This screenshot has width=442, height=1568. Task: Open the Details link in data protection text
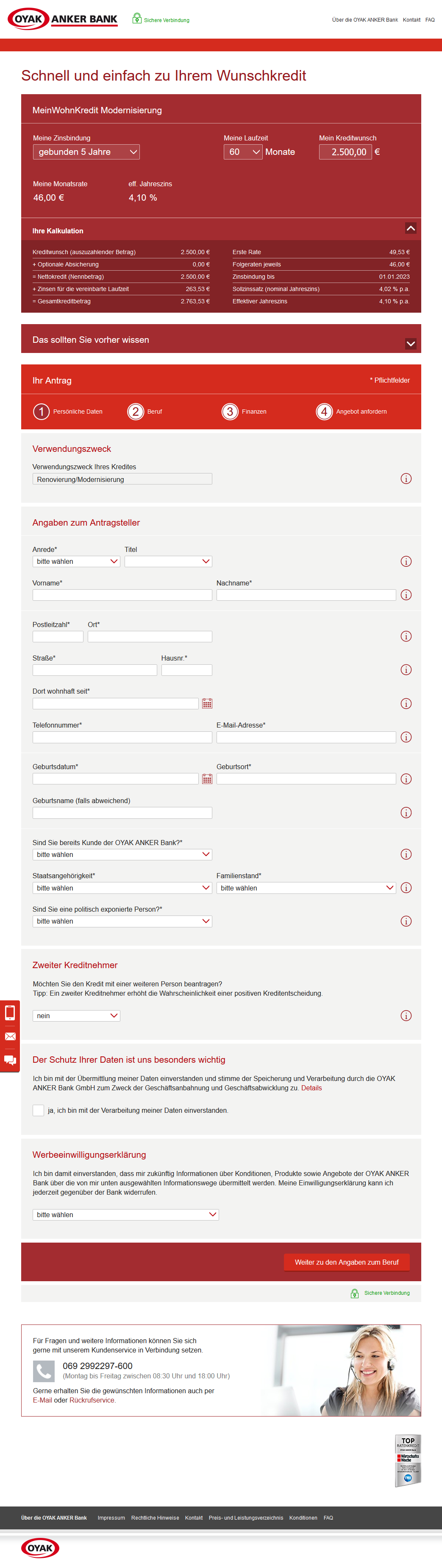(x=311, y=1088)
